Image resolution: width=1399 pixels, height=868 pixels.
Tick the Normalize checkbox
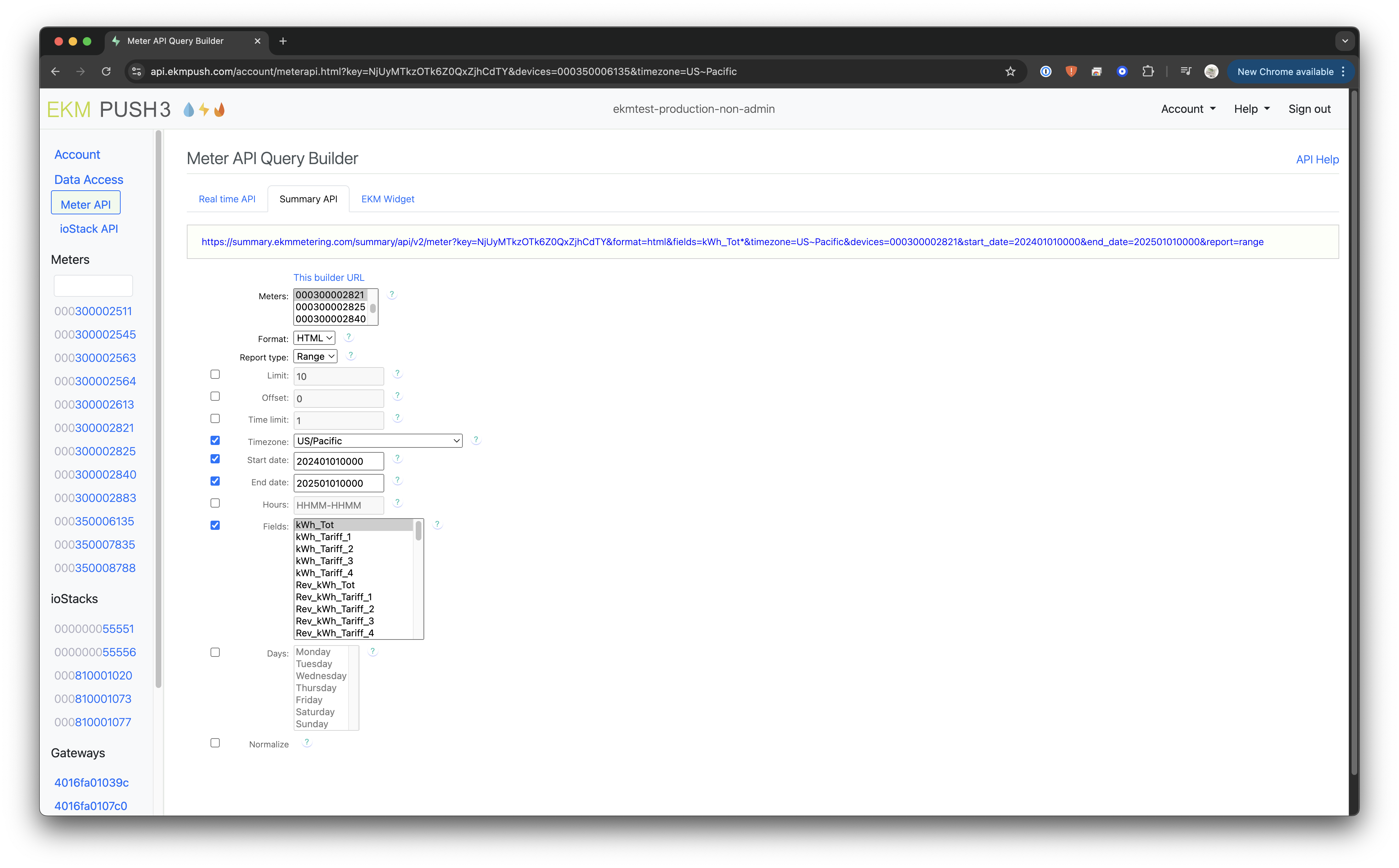pyautogui.click(x=215, y=743)
